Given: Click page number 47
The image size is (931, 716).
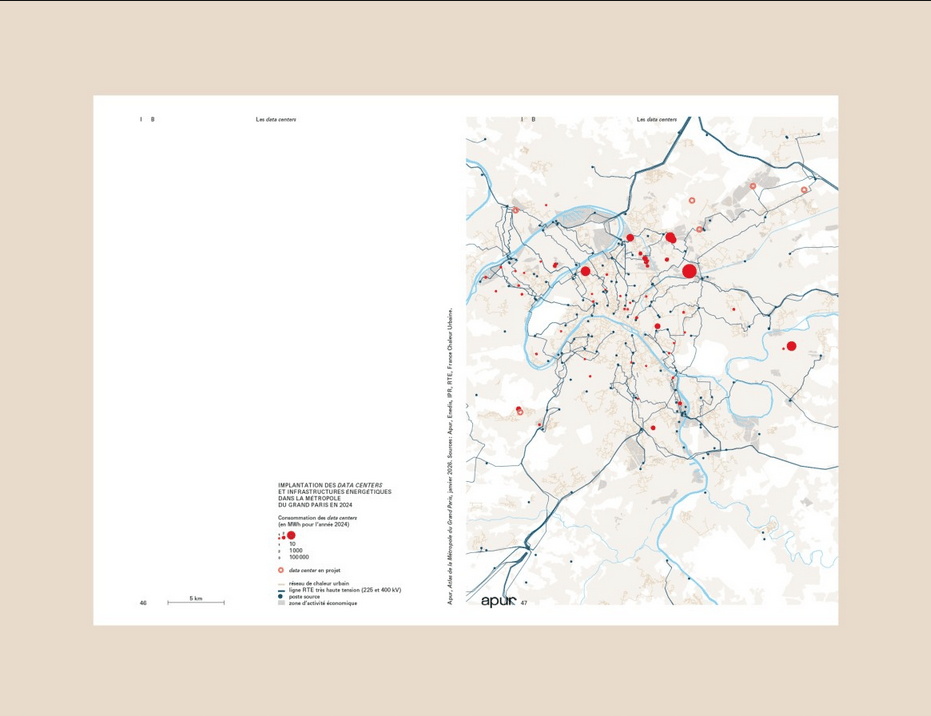Looking at the screenshot, I should [523, 603].
